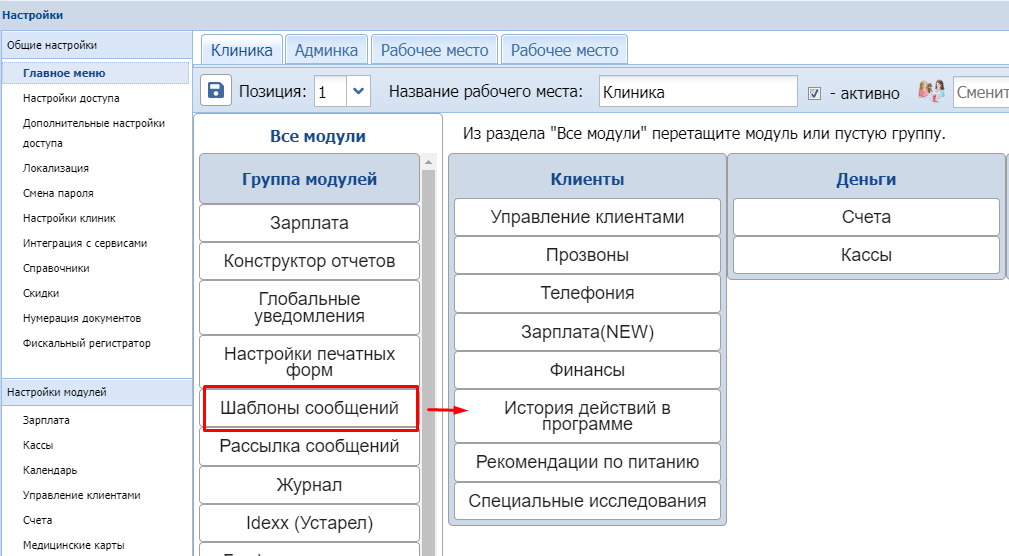The image size is (1009, 556).
Task: Select Управление клиентами in Клиенты group
Action: [587, 217]
